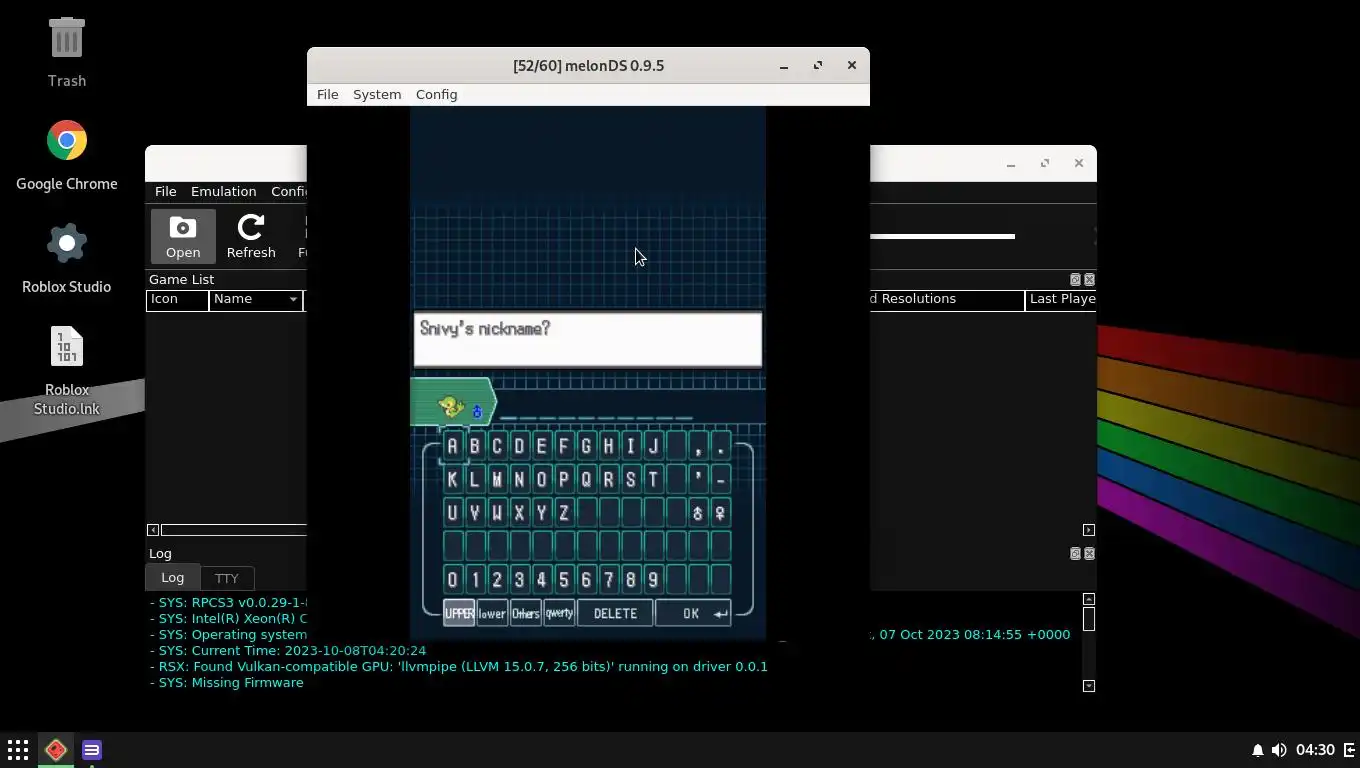This screenshot has height=768, width=1360.
Task: Confirm nickname with OK key
Action: point(693,613)
